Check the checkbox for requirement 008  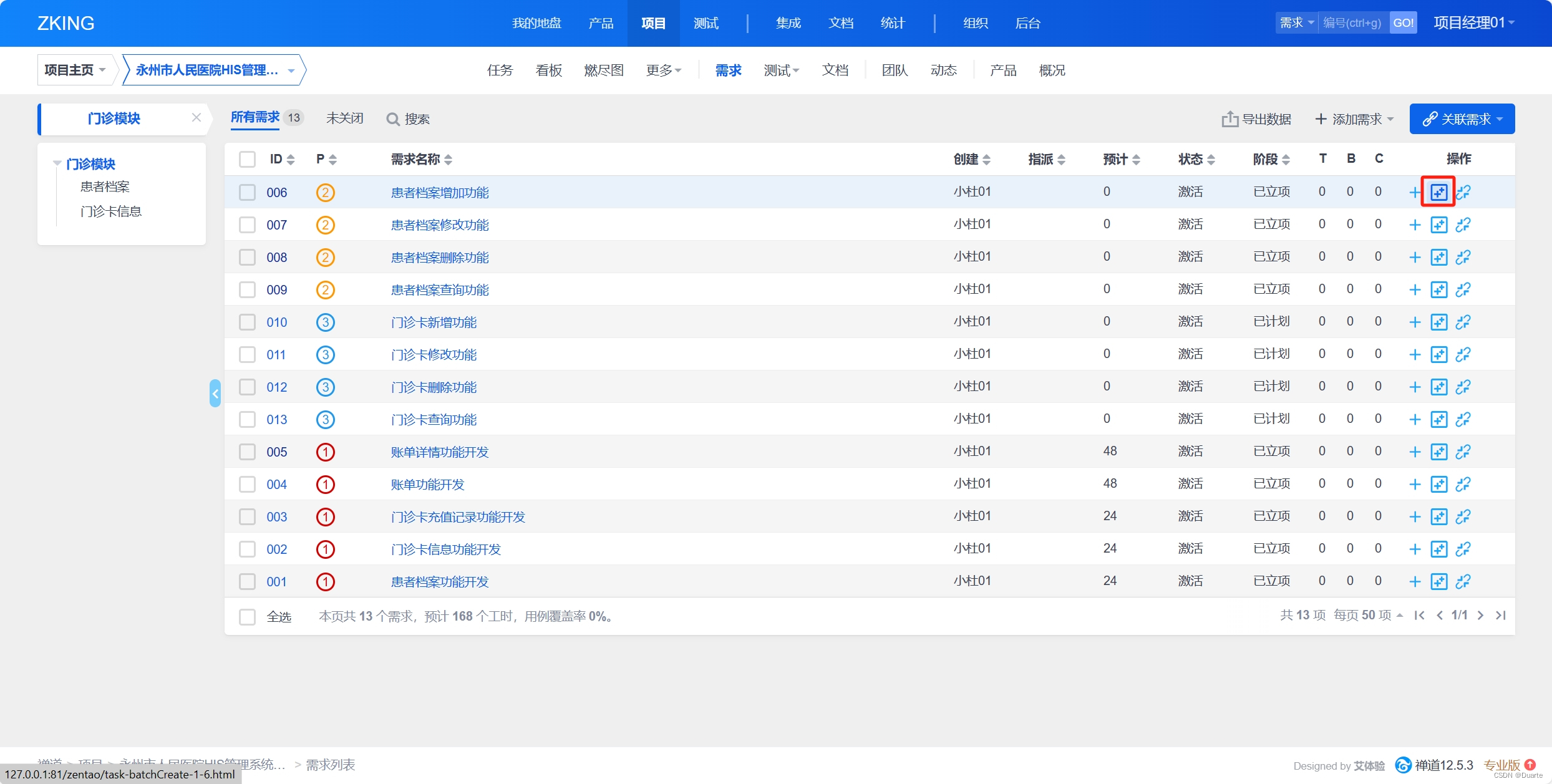(x=248, y=258)
